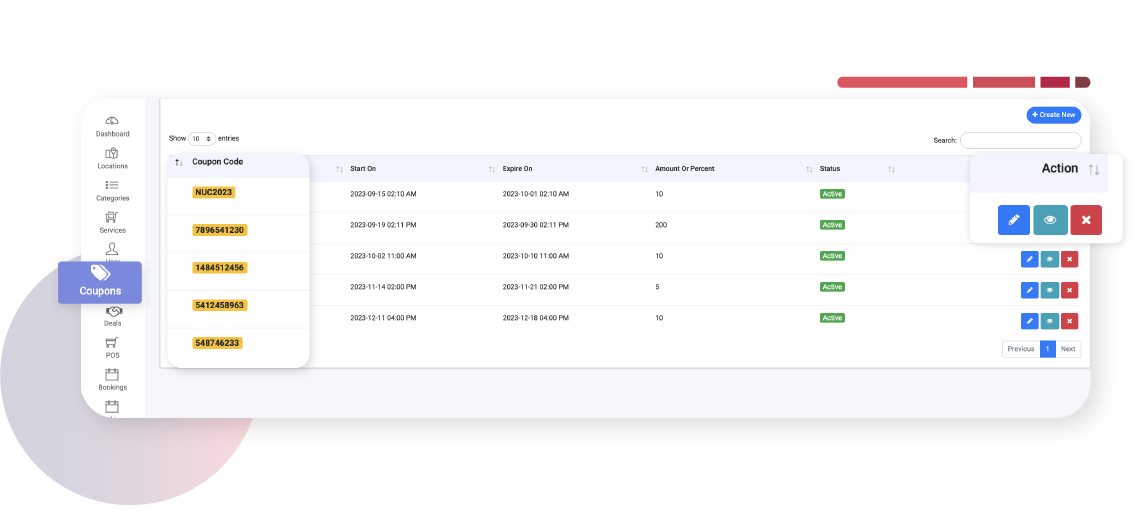1147x521 pixels.
Task: Click the Search input field
Action: (1020, 140)
